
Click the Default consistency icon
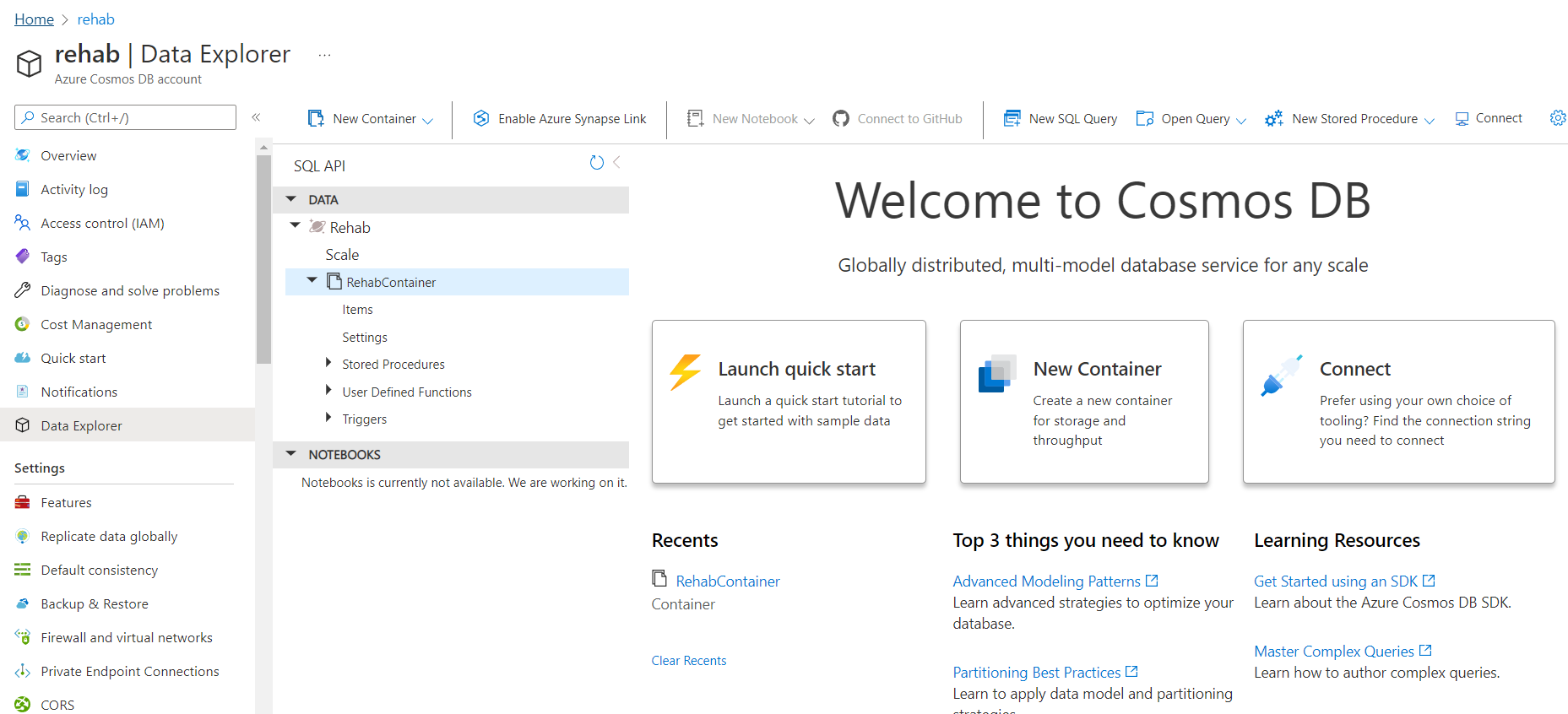tap(23, 570)
